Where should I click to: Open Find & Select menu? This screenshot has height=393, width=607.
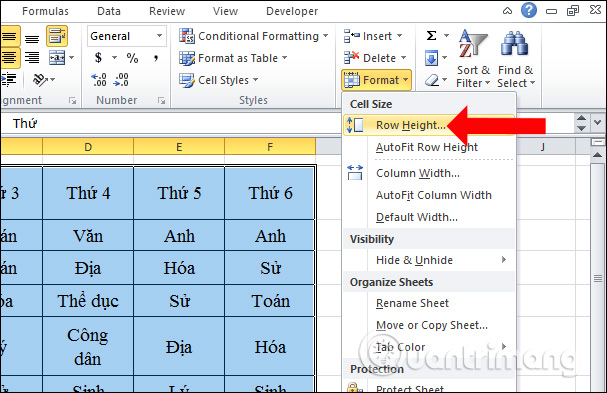pos(516,58)
